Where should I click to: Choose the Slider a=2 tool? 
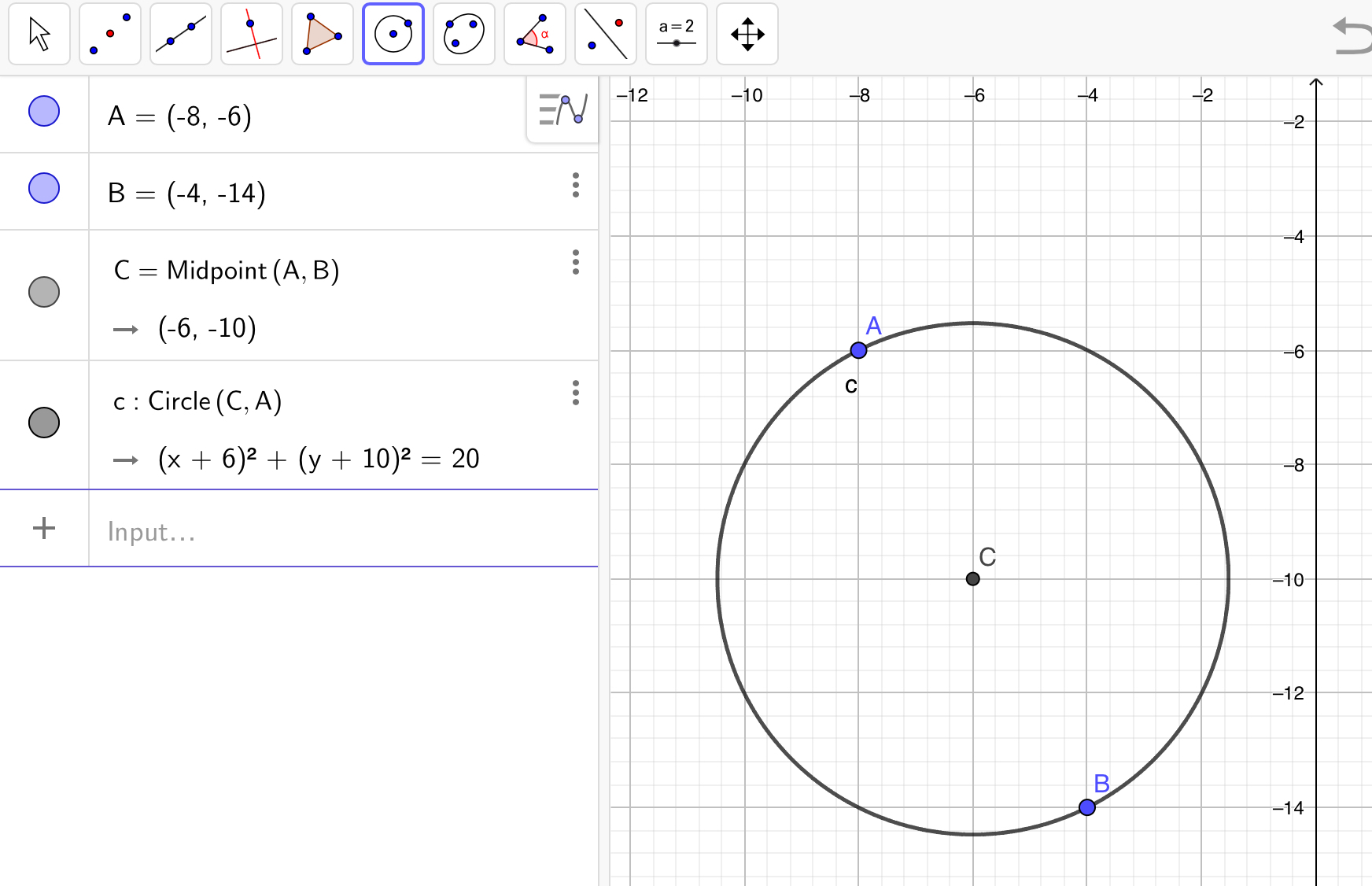point(677,34)
